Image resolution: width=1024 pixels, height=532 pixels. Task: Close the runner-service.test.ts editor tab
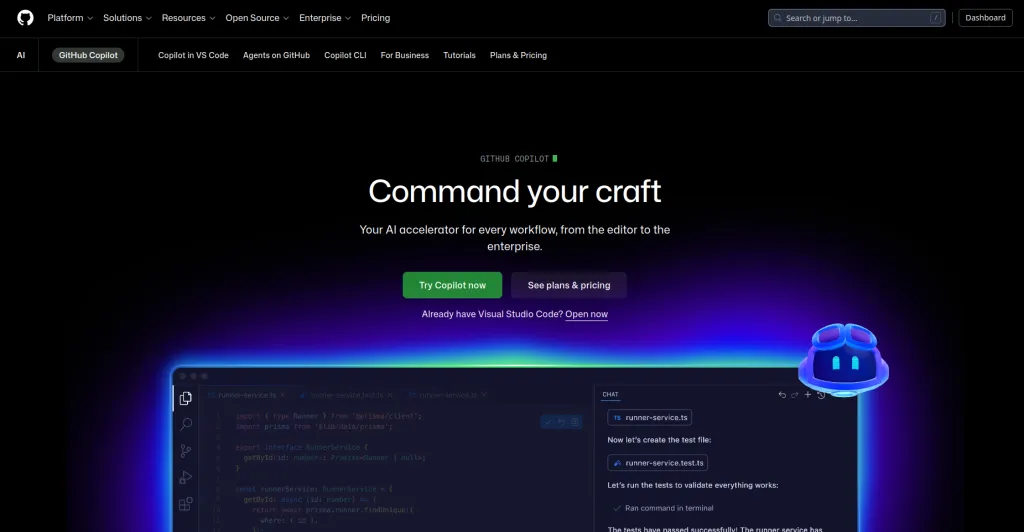[x=390, y=395]
